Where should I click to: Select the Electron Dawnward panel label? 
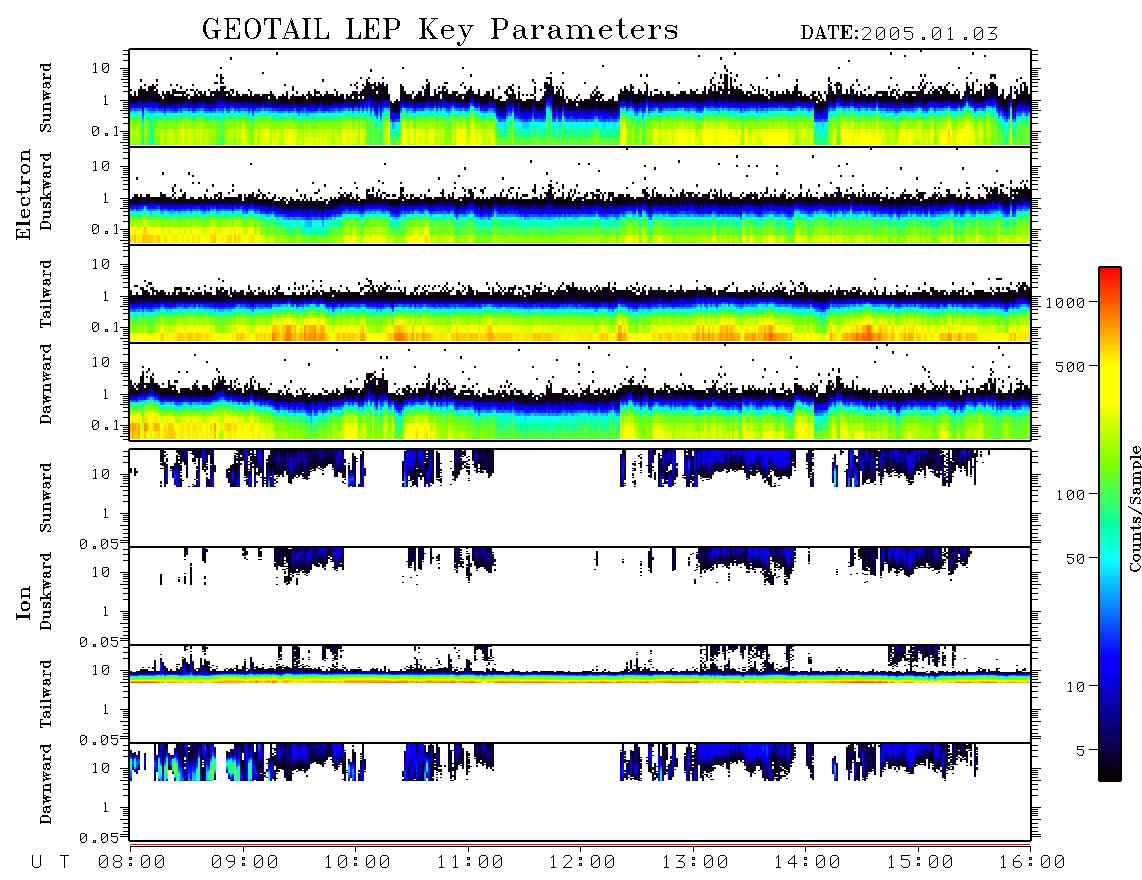point(46,385)
